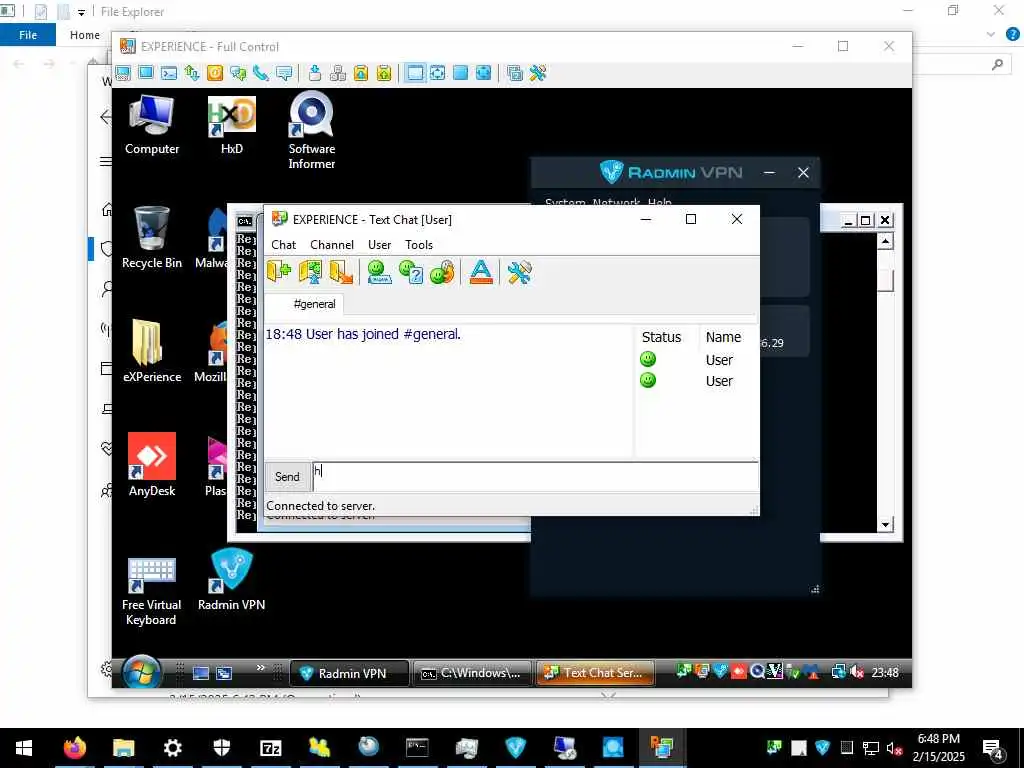
Task: Select the Free Virtual Keyboard shortcut
Action: tap(151, 592)
